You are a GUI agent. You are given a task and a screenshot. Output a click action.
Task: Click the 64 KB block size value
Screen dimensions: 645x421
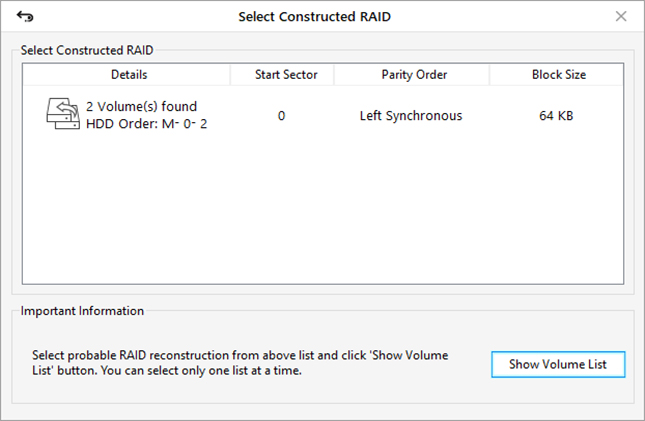point(556,116)
